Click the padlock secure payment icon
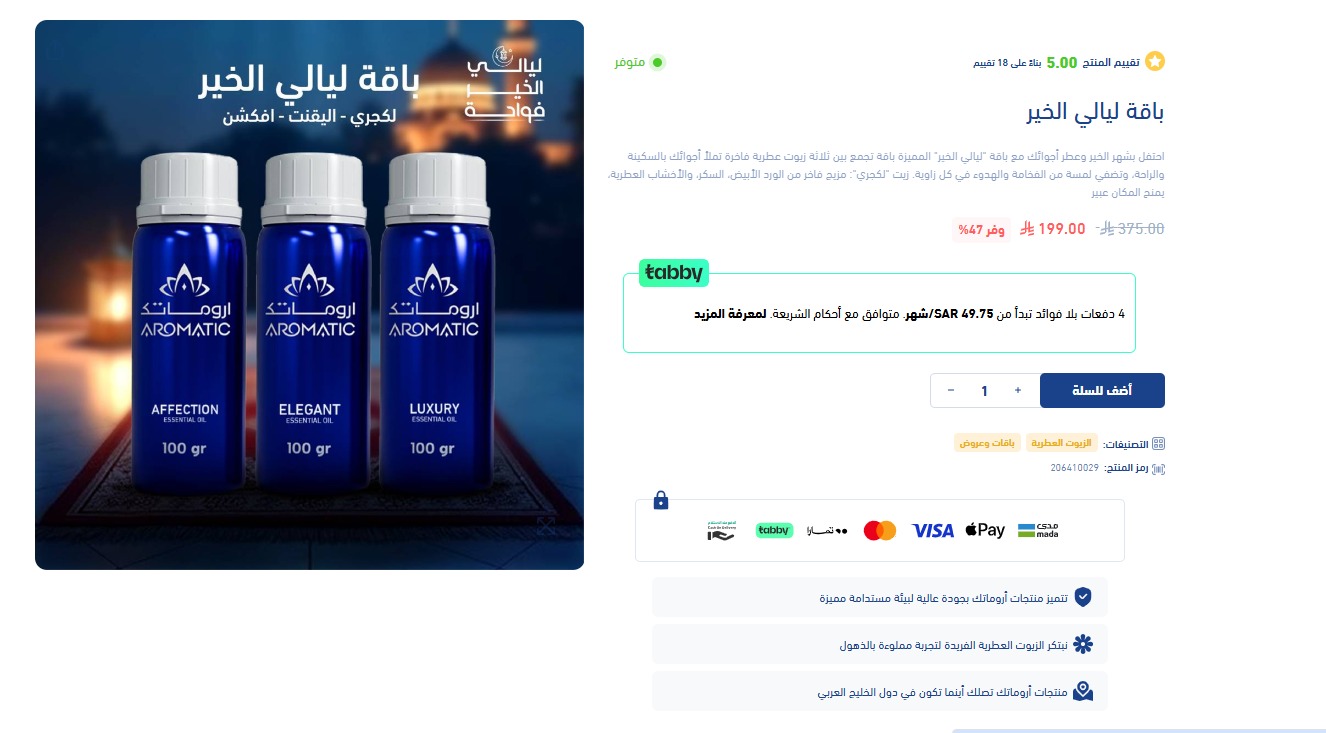Screen dimensions: 1326x733 click(x=661, y=500)
